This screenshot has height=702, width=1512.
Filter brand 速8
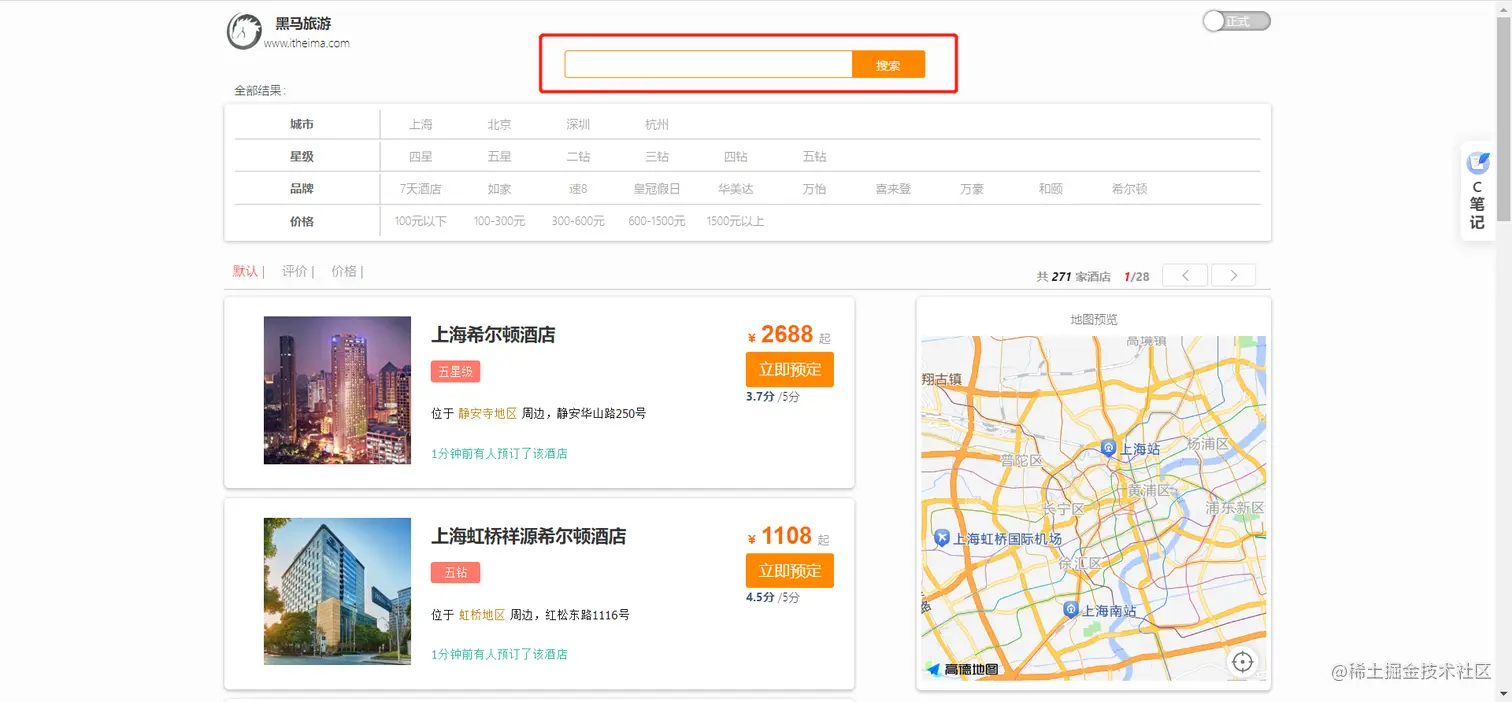578,189
